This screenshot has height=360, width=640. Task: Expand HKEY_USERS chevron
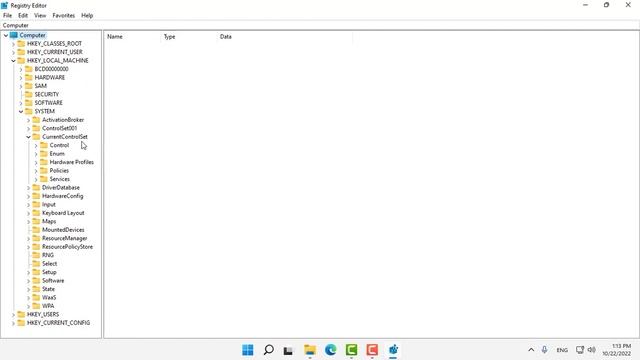click(13, 315)
